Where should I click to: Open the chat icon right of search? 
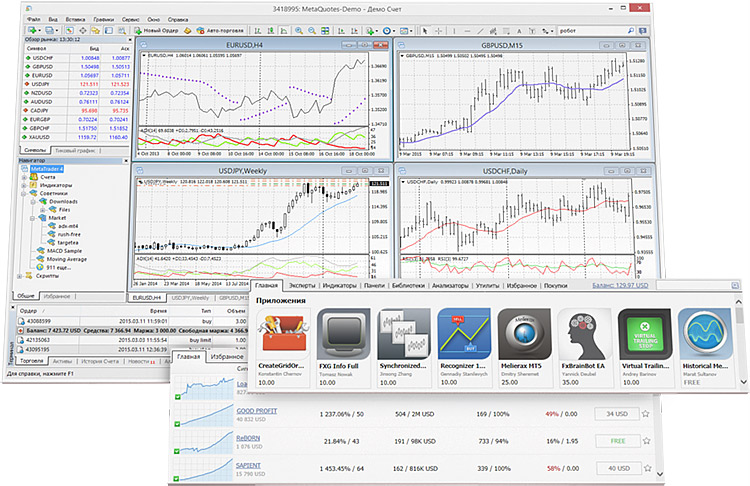[x=642, y=31]
